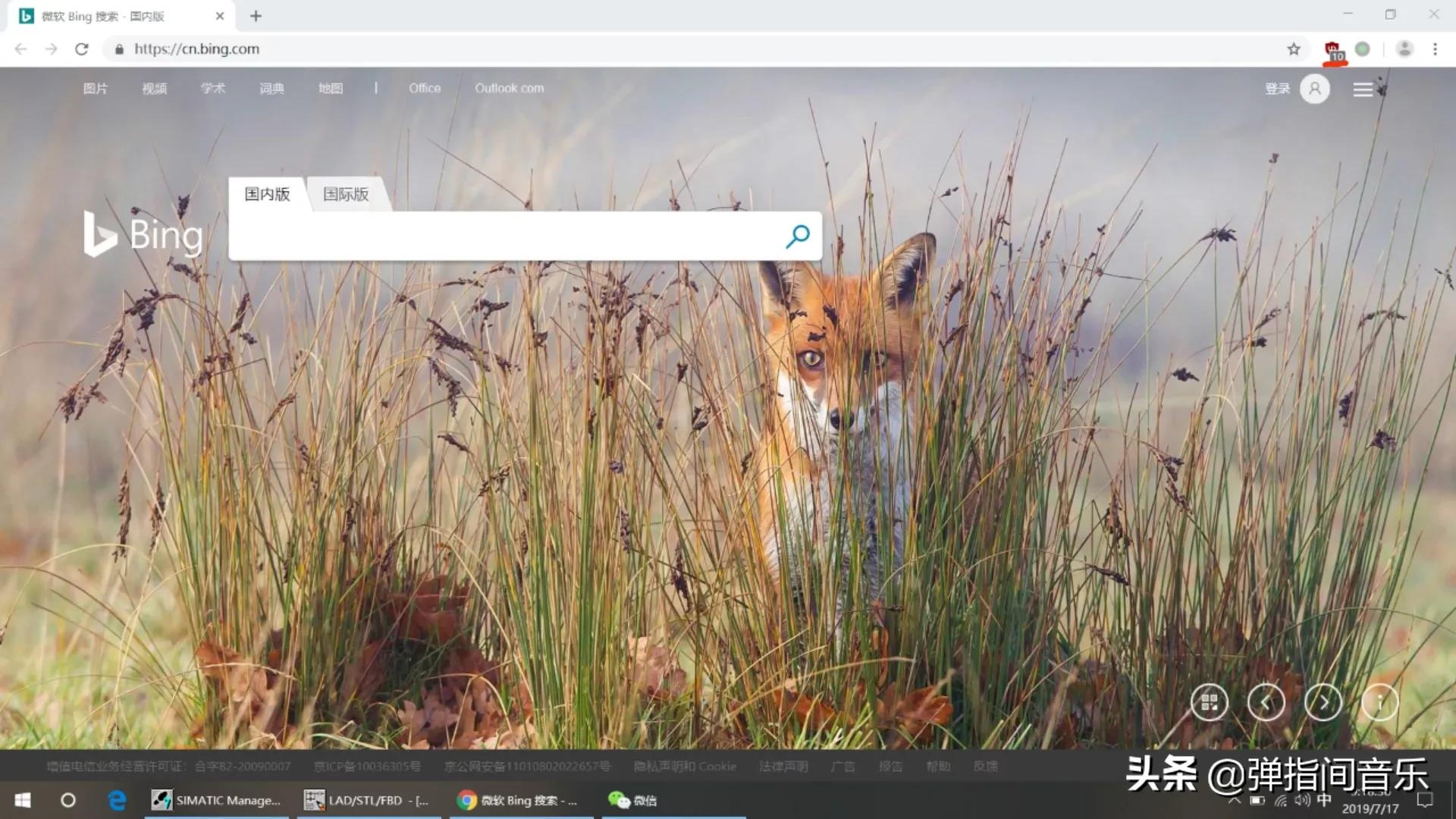The image size is (1456, 819).
Task: Open the QR code grid icon
Action: click(1209, 703)
